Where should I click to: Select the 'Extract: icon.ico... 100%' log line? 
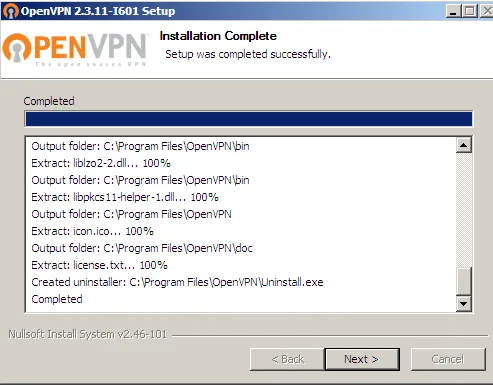click(92, 231)
